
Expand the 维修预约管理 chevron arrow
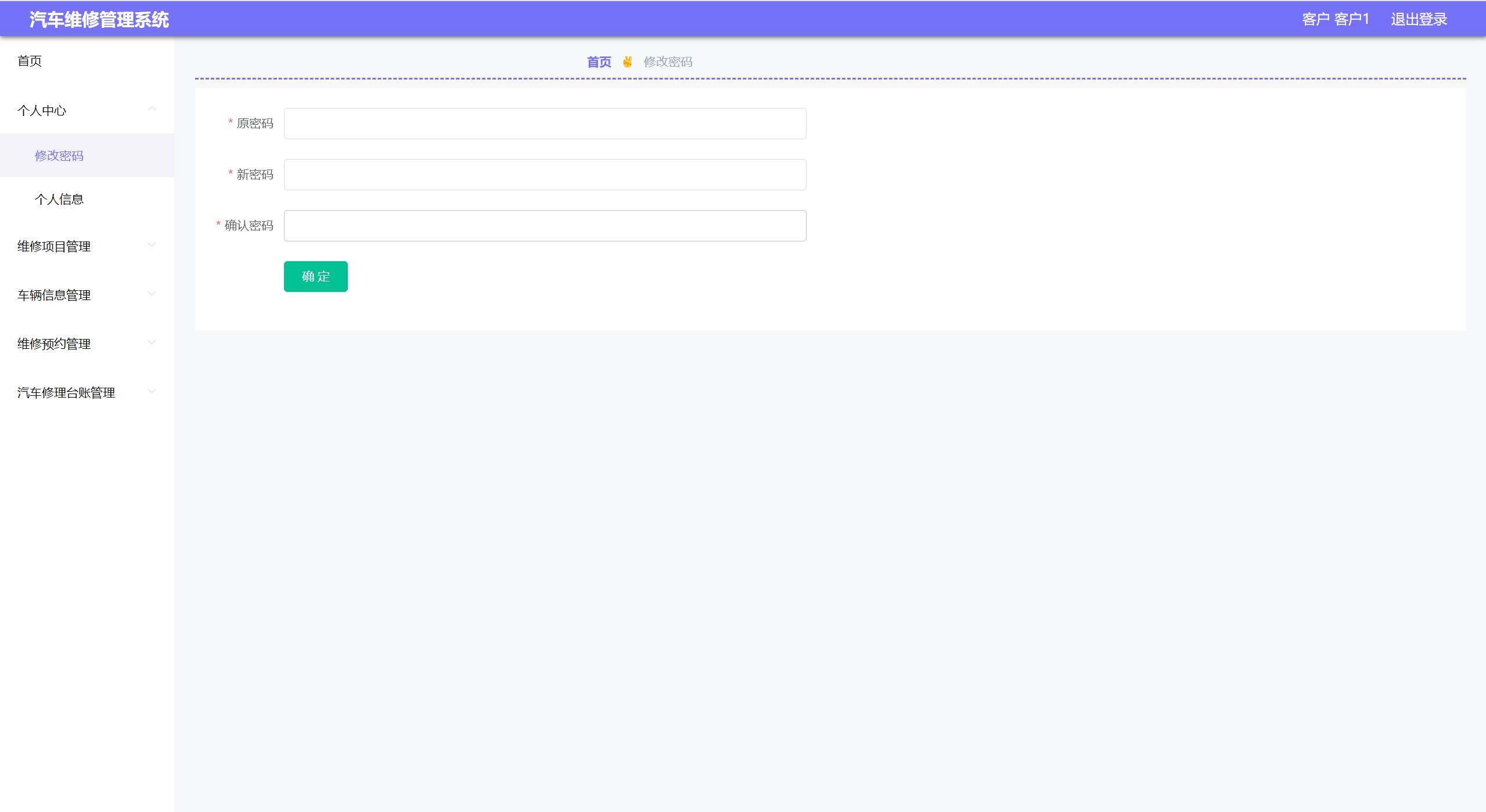click(152, 343)
